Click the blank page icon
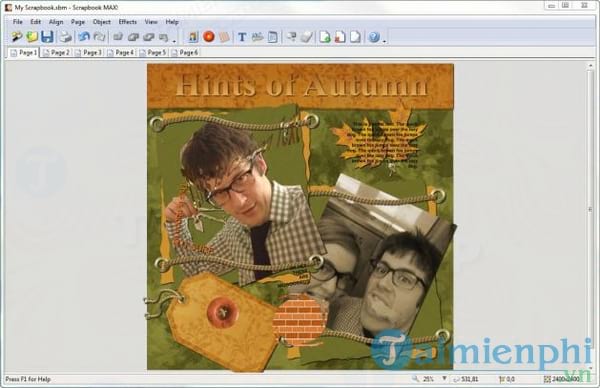The image size is (600, 388). click(355, 37)
